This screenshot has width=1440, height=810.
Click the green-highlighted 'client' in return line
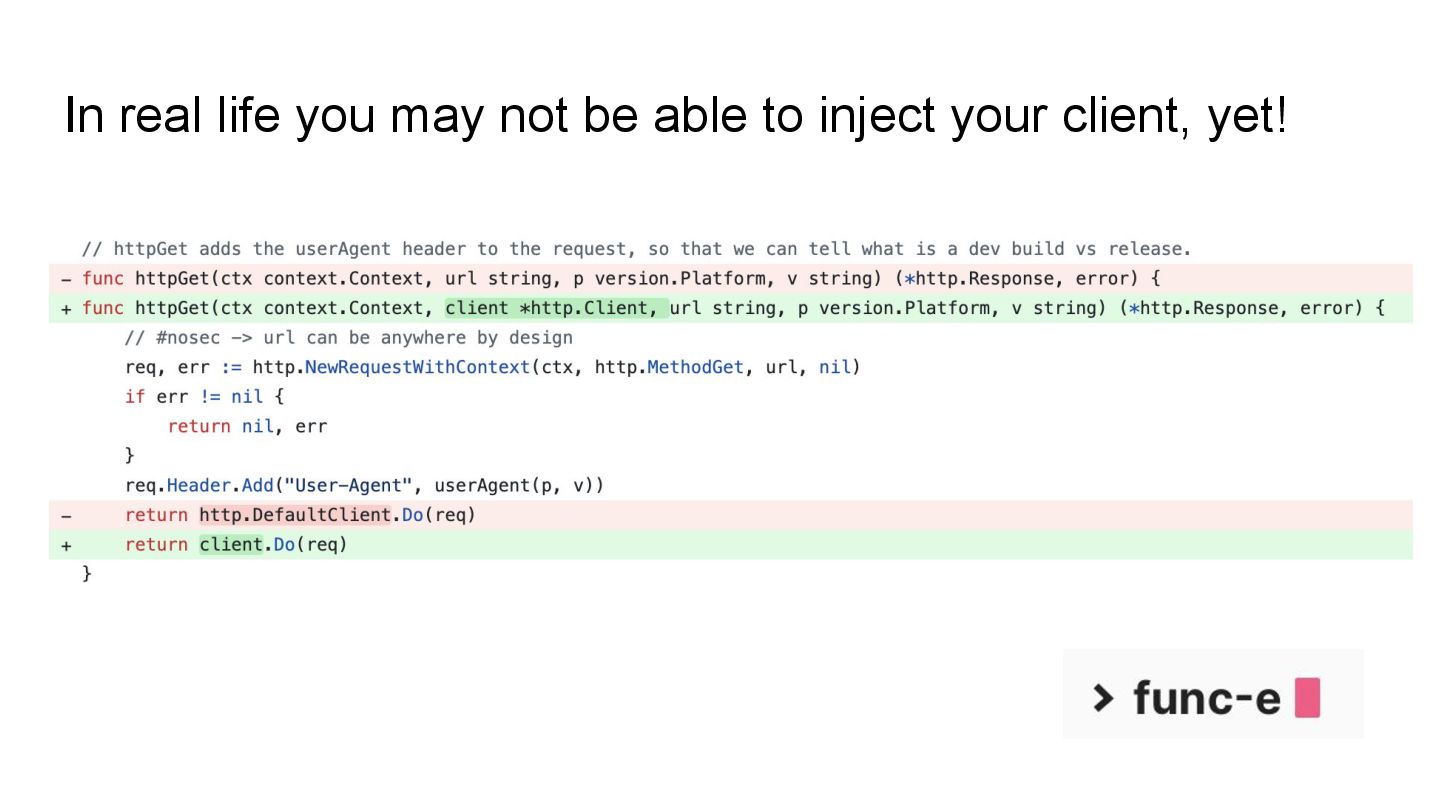pyautogui.click(x=231, y=545)
